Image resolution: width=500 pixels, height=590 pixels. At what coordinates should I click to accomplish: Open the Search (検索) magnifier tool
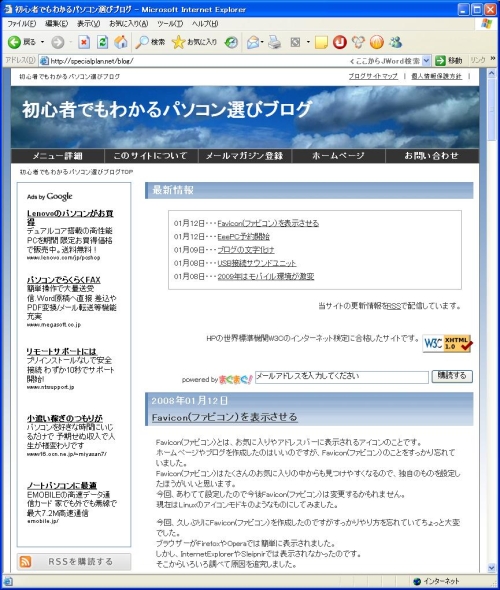[150, 42]
